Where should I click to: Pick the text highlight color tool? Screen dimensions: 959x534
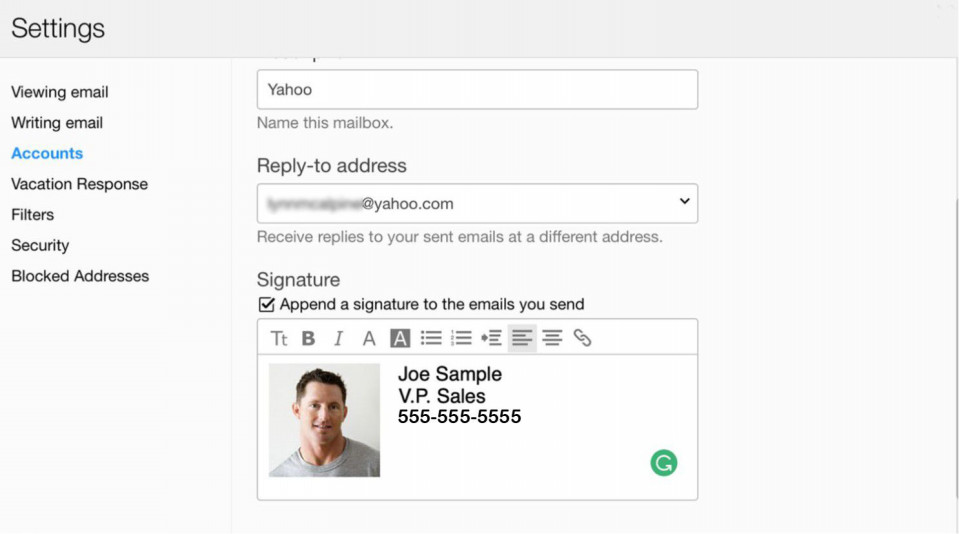(400, 338)
